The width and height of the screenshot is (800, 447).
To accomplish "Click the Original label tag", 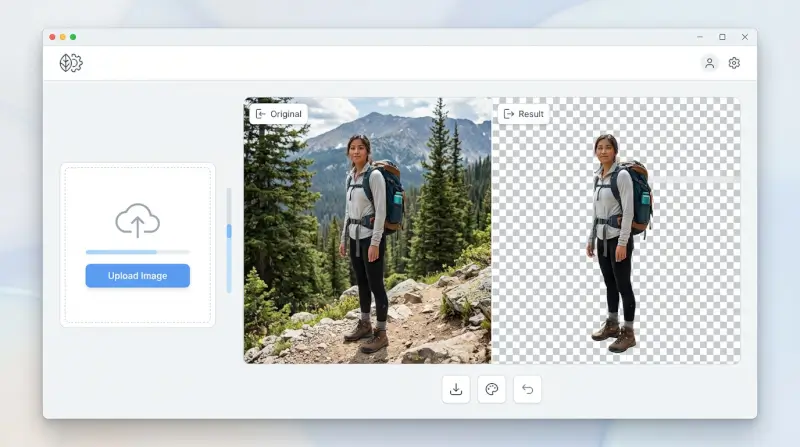I will [279, 114].
